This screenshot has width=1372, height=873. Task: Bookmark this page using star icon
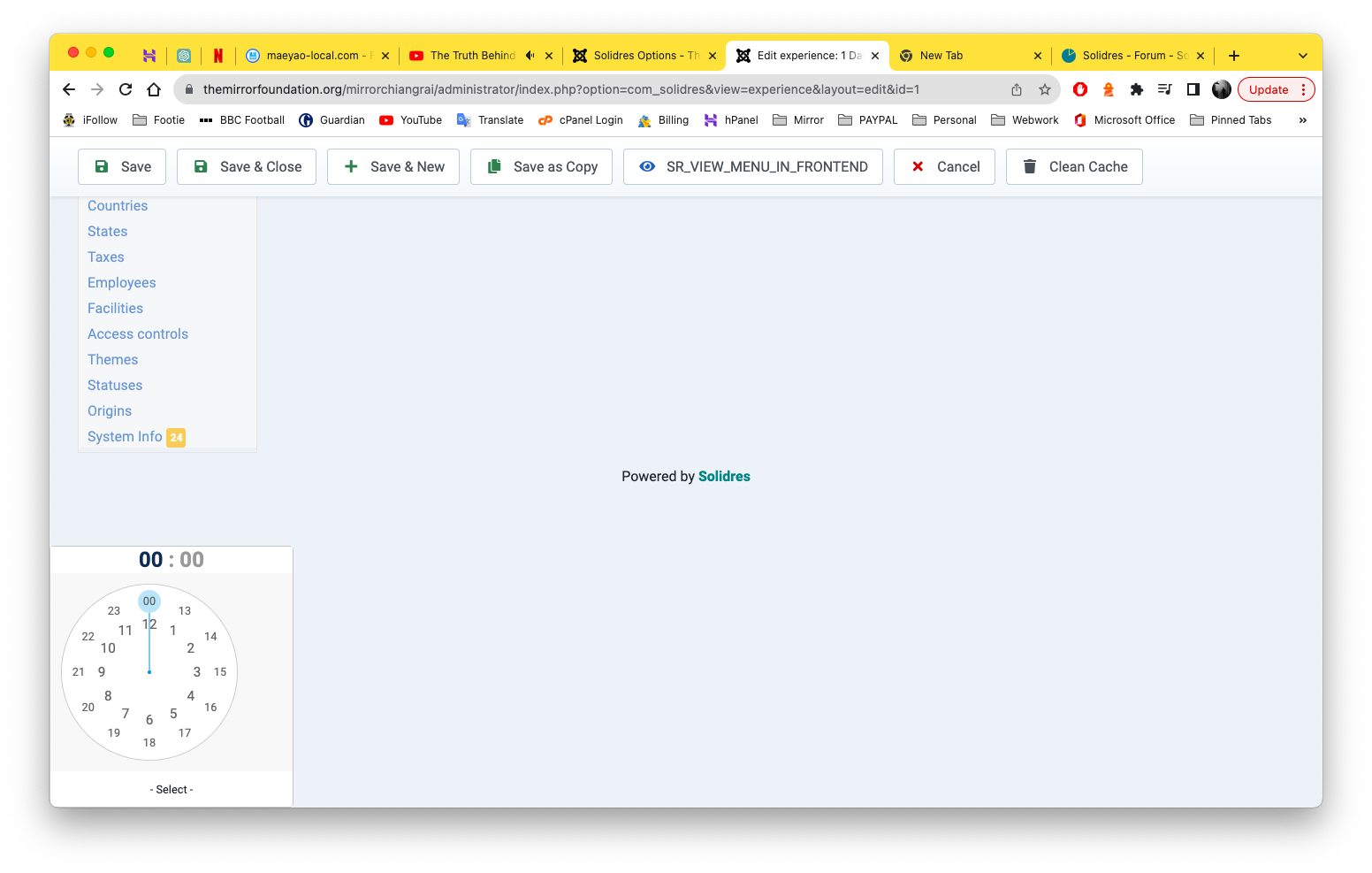[x=1045, y=89]
